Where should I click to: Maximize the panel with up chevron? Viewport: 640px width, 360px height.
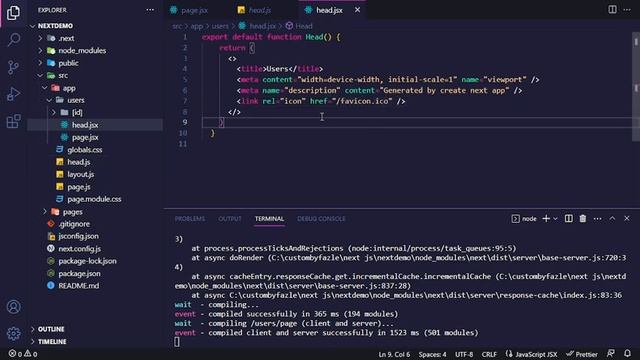612,219
